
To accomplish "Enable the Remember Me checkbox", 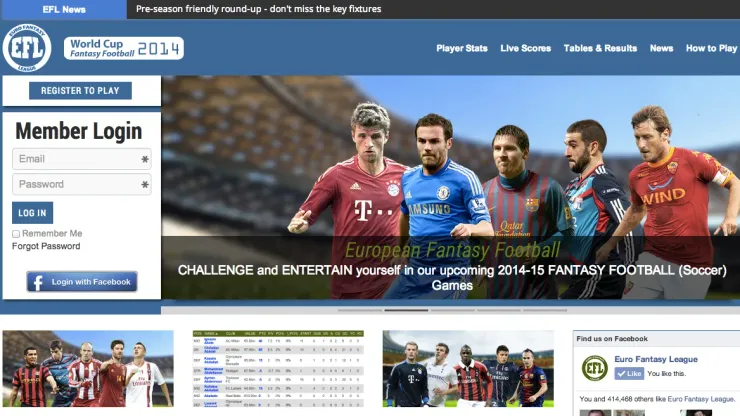I will 16,234.
